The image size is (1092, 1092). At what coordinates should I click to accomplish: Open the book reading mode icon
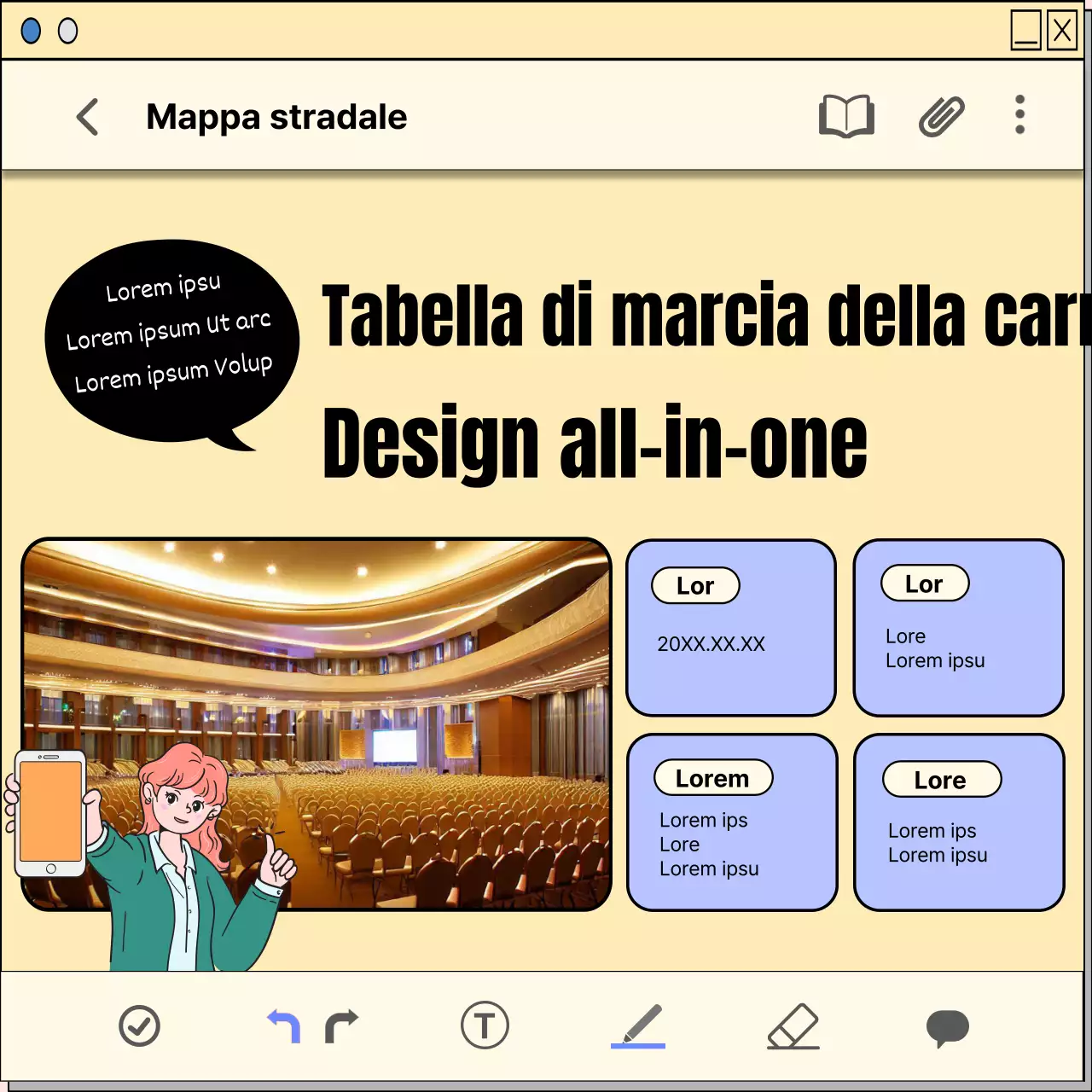coord(847,116)
